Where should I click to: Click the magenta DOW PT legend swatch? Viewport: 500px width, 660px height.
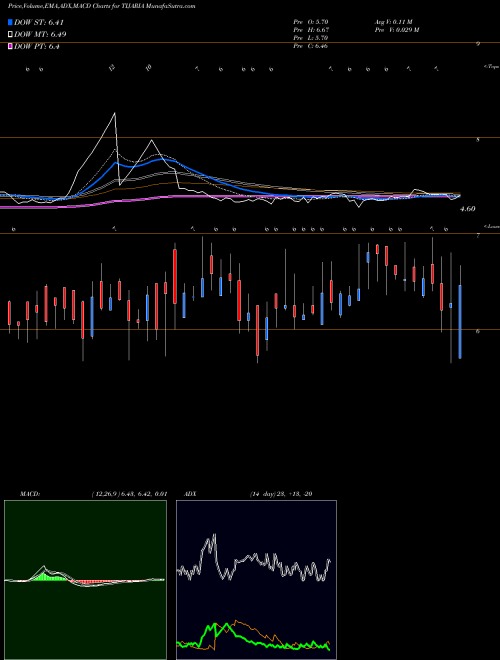(10, 46)
